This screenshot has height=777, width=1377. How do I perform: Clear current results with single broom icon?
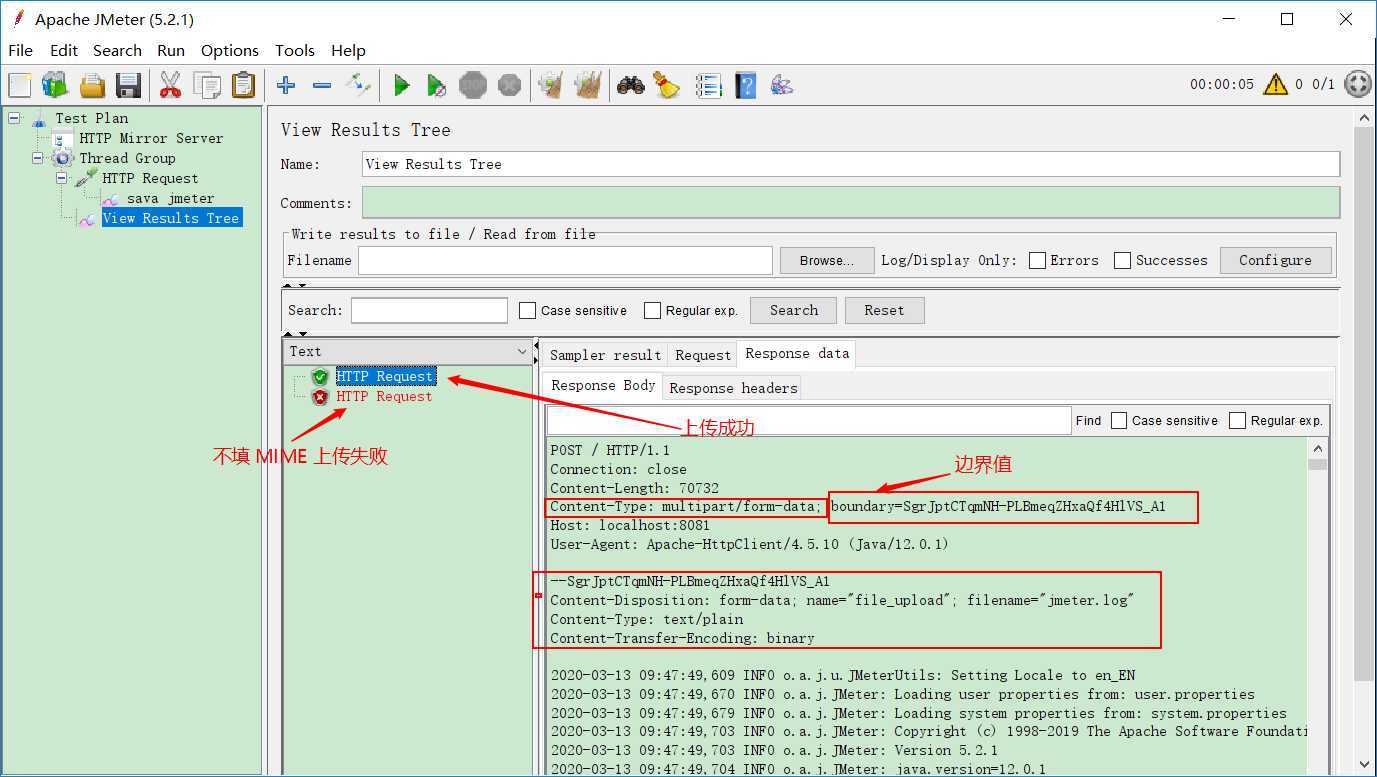pos(551,85)
